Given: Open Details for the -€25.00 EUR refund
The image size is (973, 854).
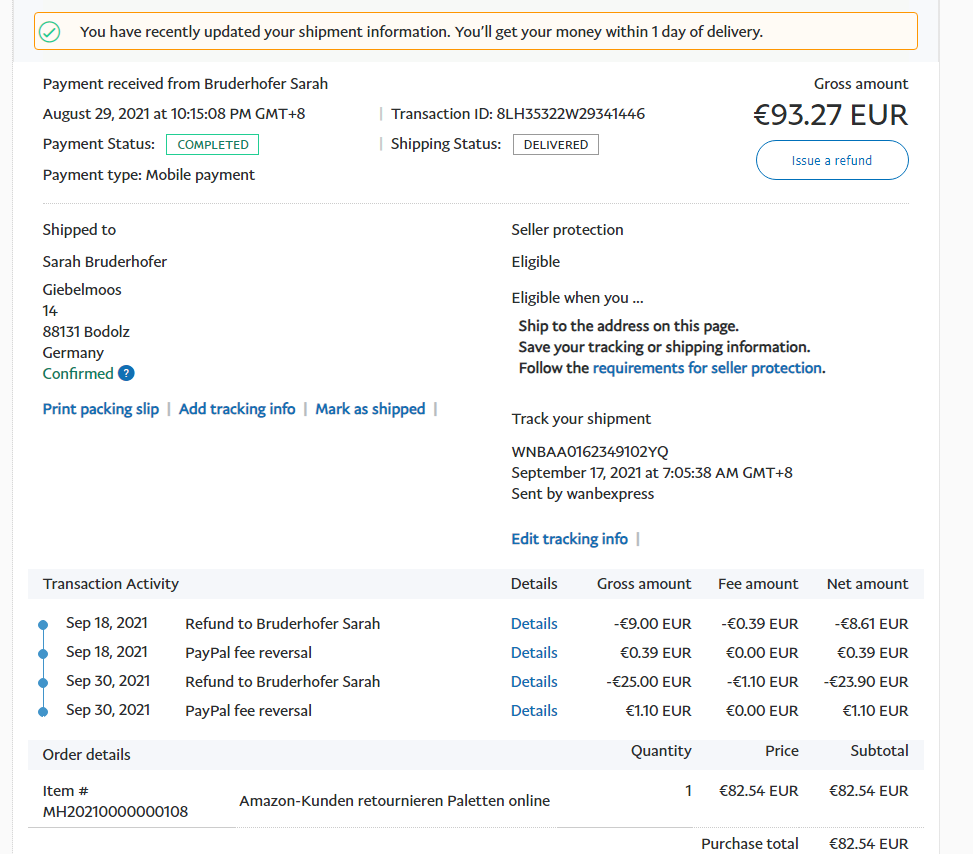Looking at the screenshot, I should [x=534, y=682].
